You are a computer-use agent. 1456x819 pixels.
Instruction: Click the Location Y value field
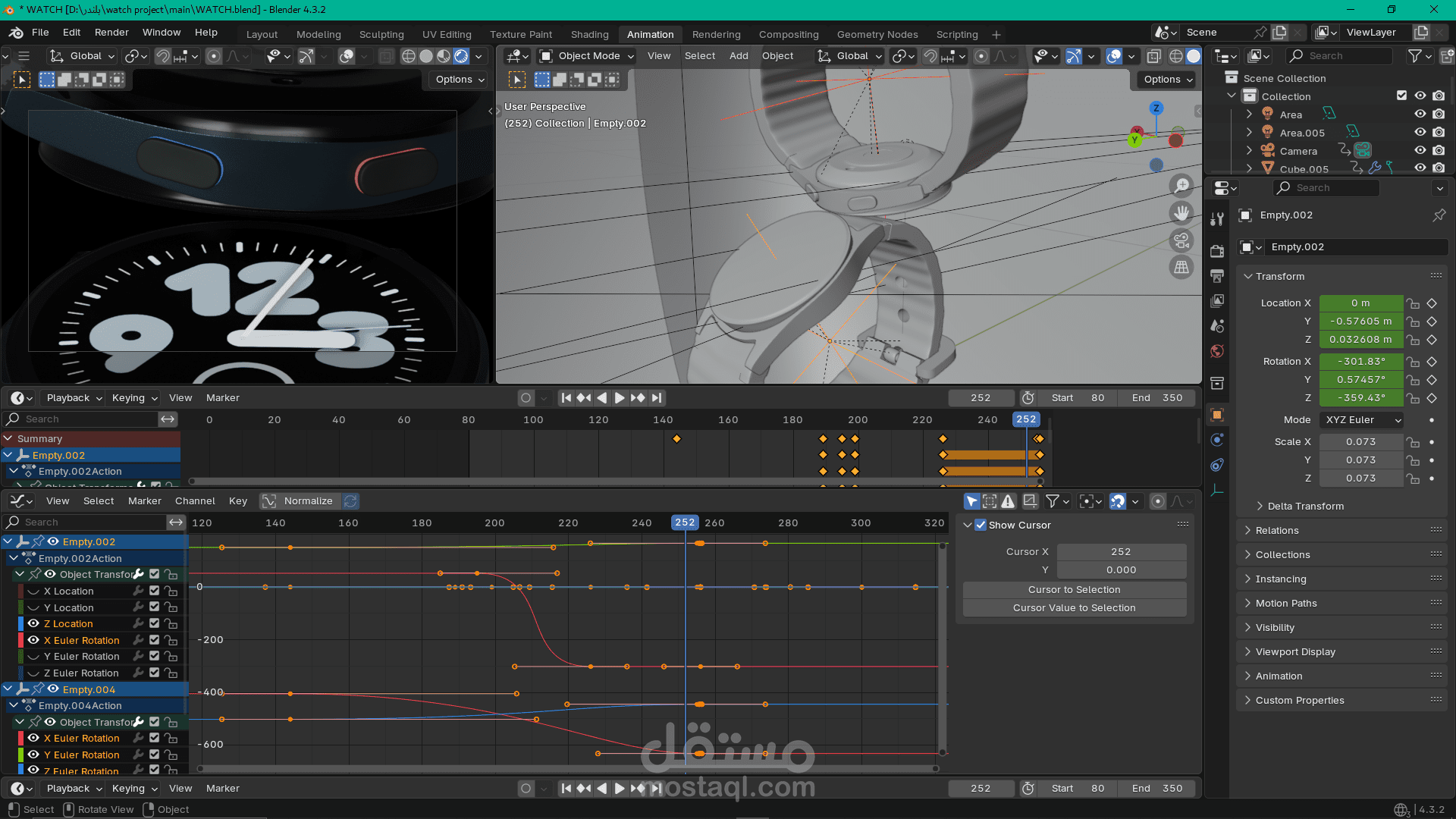(x=1360, y=322)
